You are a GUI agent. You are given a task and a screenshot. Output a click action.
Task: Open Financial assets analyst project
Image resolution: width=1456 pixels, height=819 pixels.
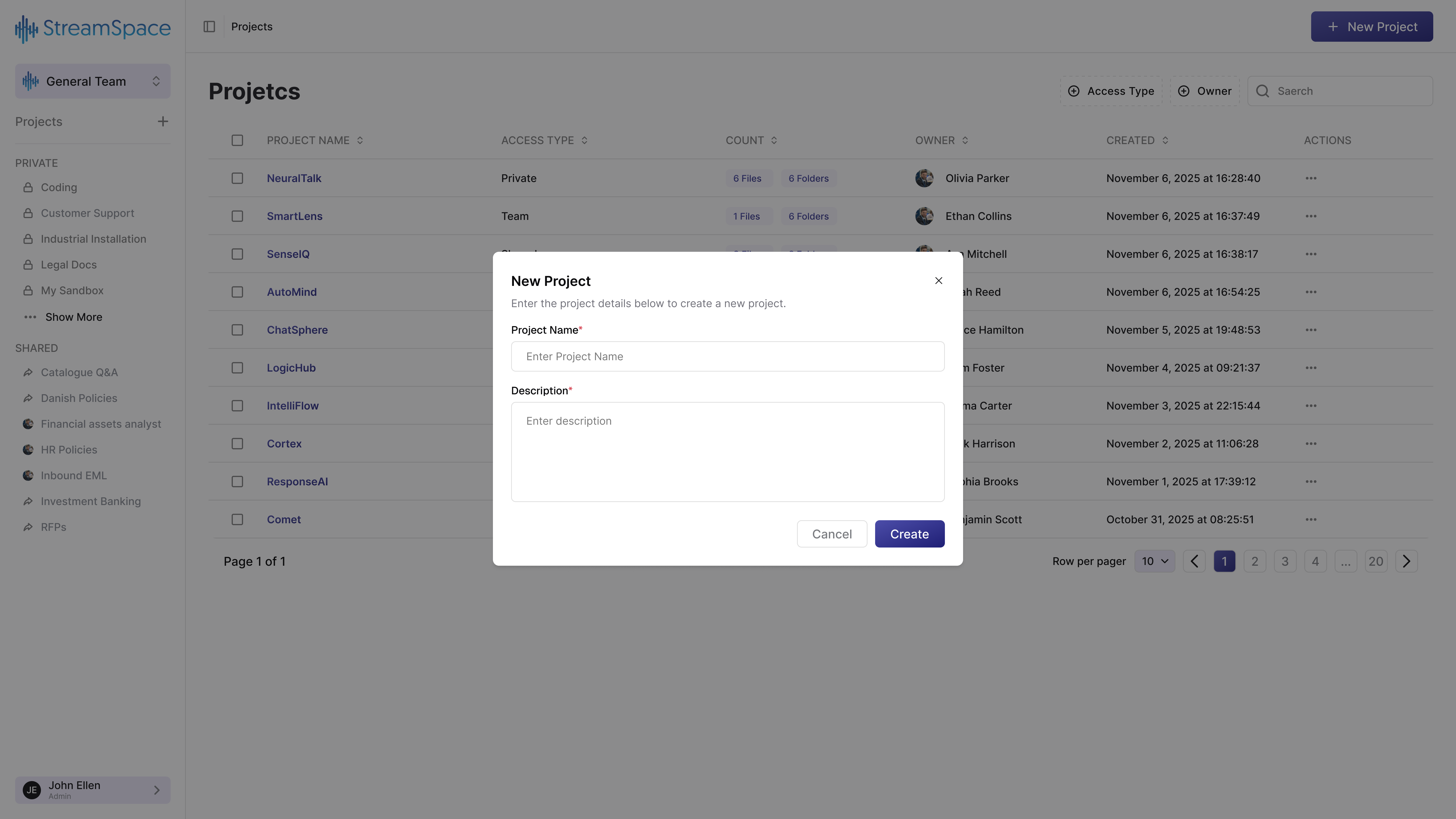pos(101,424)
